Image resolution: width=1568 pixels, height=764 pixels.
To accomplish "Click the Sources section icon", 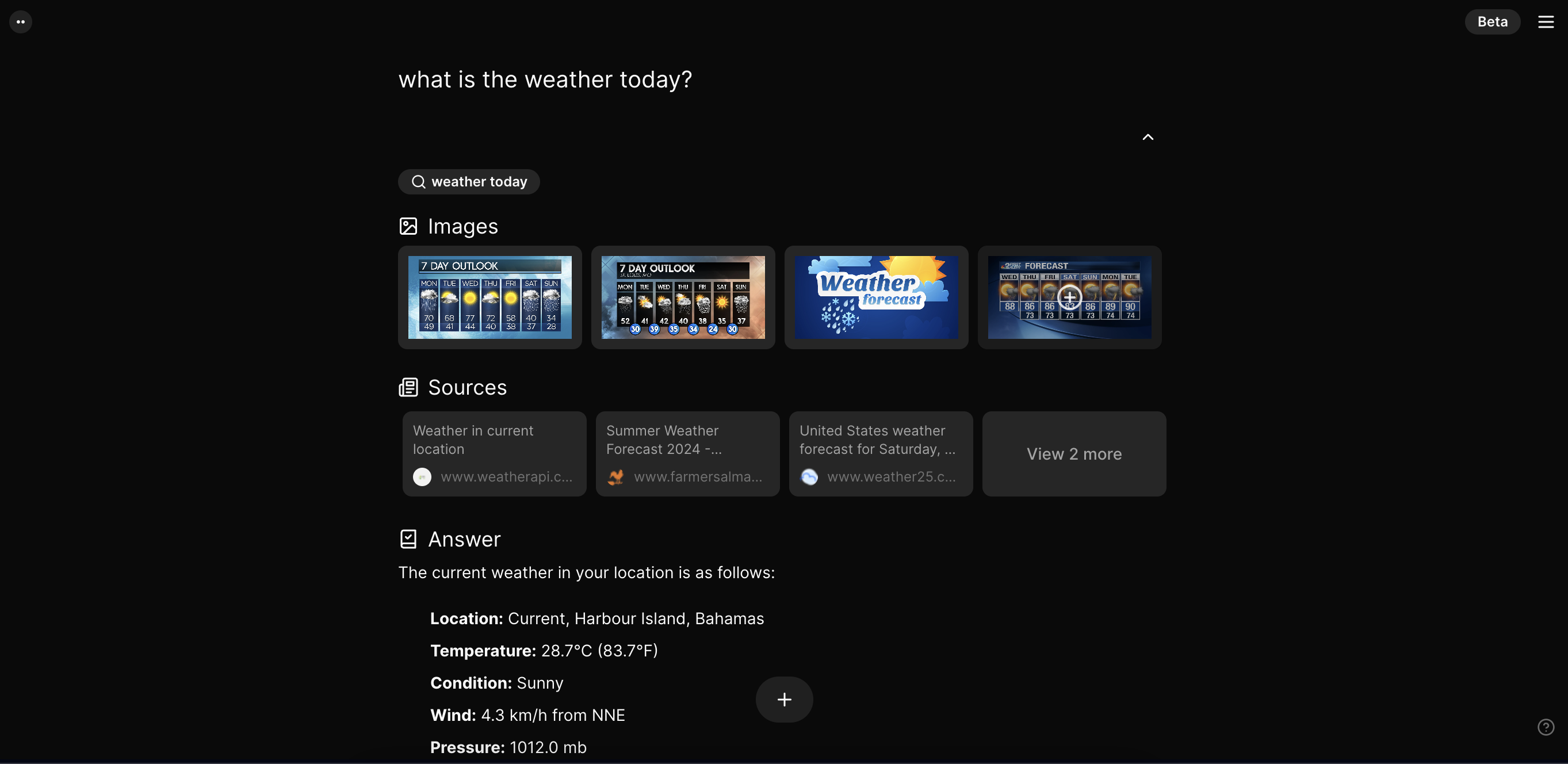I will point(408,387).
